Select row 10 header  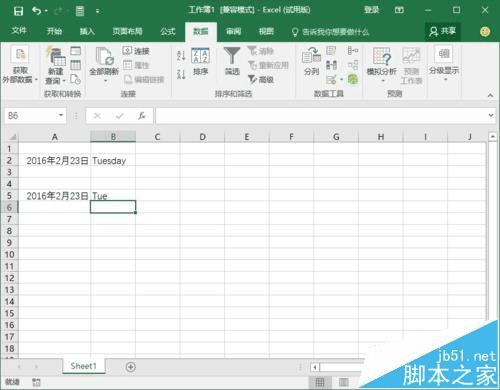pos(9,254)
